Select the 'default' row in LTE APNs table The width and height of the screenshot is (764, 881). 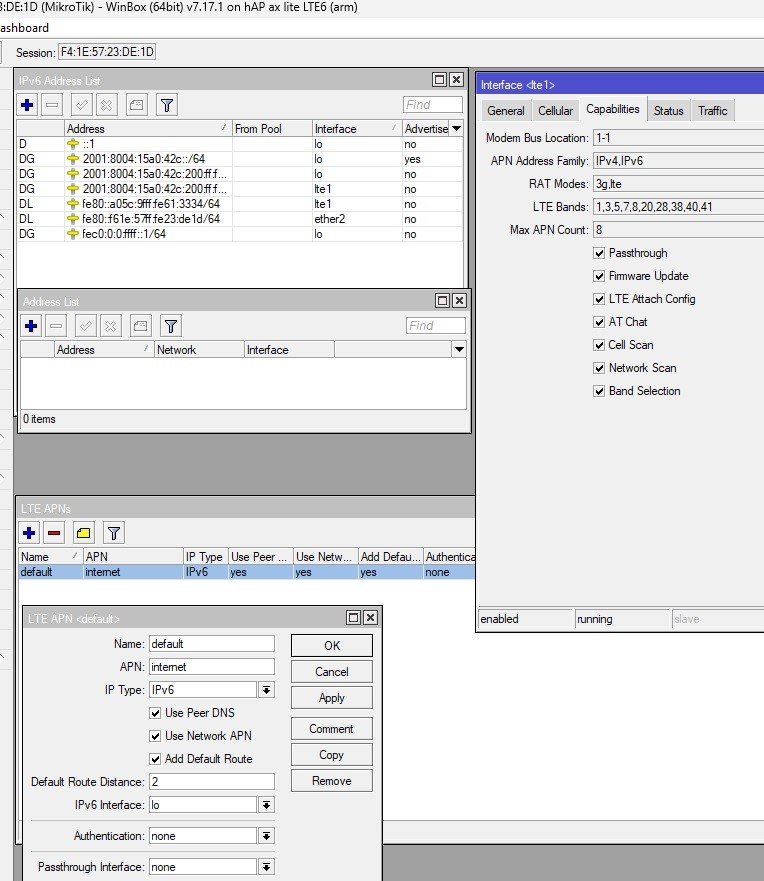(x=247, y=572)
